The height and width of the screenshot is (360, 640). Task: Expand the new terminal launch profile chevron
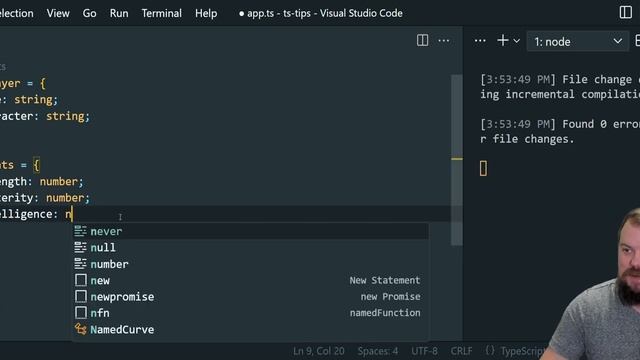pos(517,41)
